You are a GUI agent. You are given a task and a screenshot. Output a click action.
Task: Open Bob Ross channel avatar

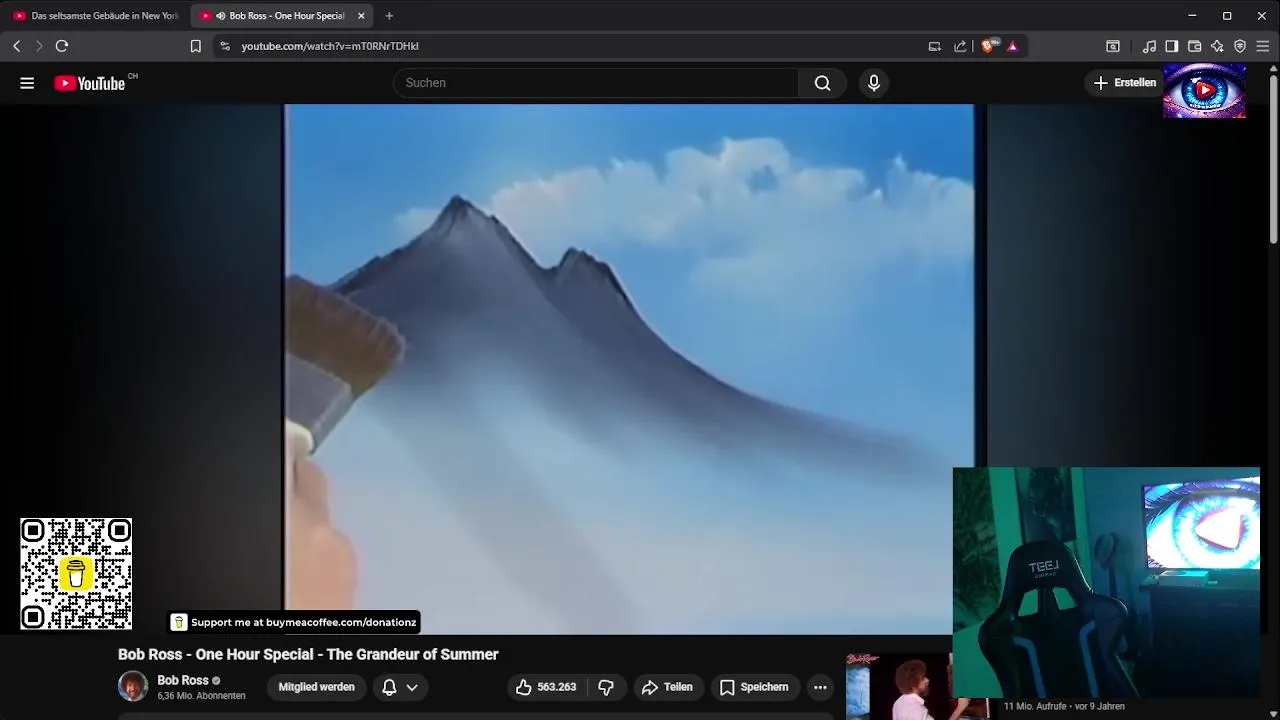pyautogui.click(x=133, y=686)
